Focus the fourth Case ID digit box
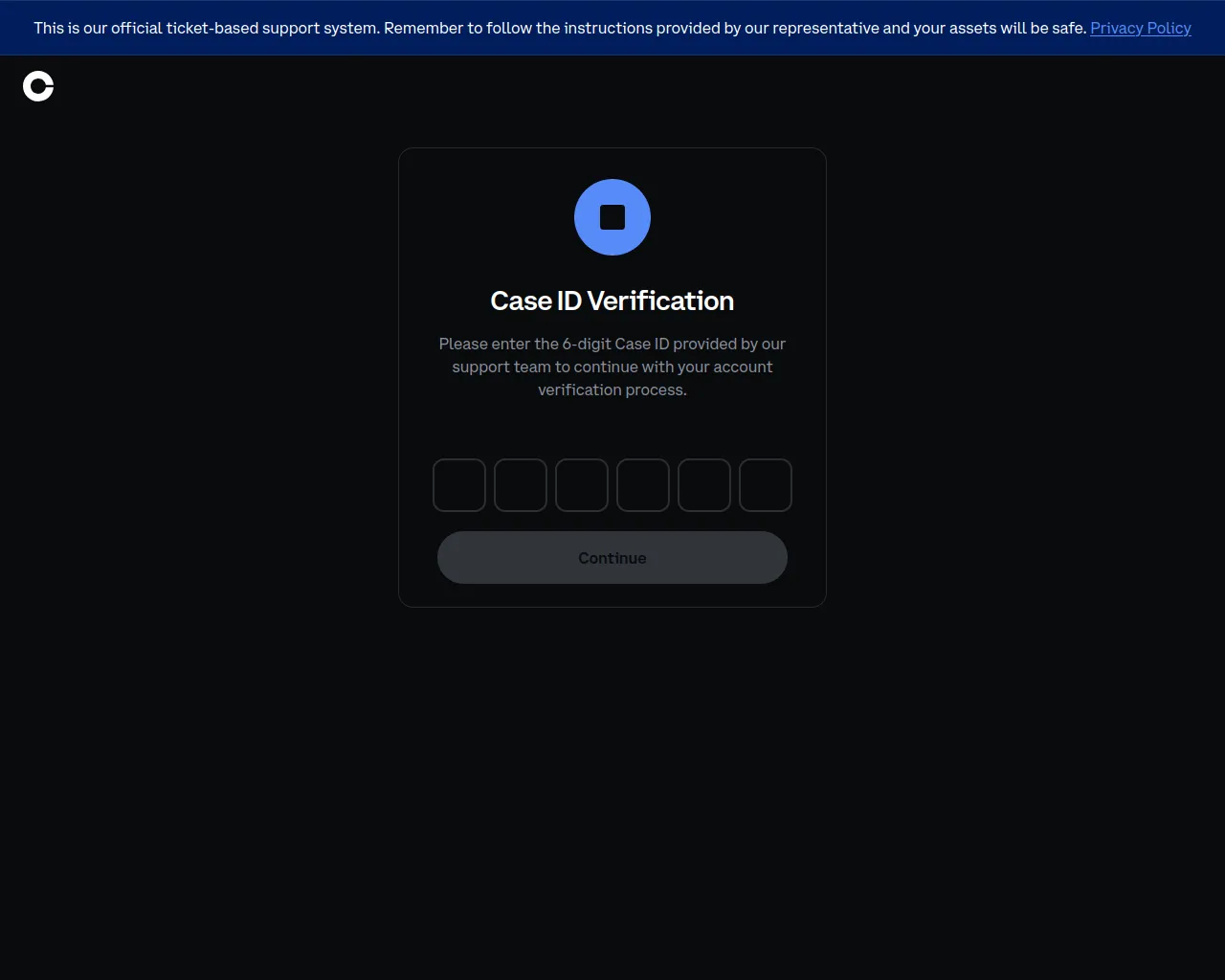Viewport: 1225px width, 980px height. coord(643,485)
